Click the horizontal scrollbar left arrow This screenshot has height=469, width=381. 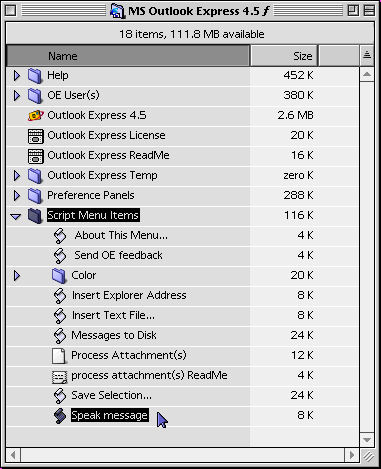point(13,455)
